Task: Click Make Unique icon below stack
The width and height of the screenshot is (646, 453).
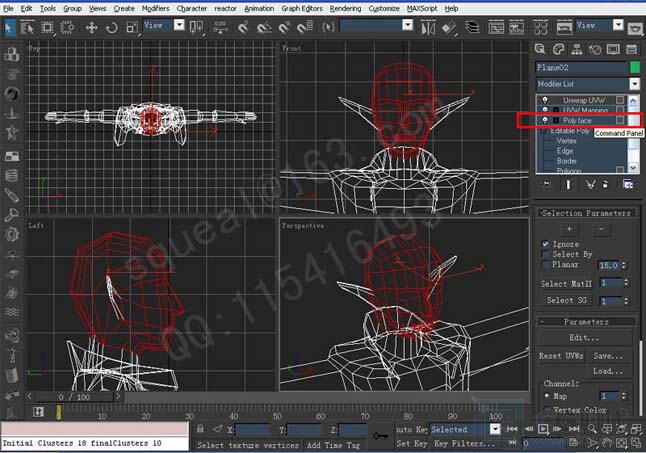Action: coord(590,184)
